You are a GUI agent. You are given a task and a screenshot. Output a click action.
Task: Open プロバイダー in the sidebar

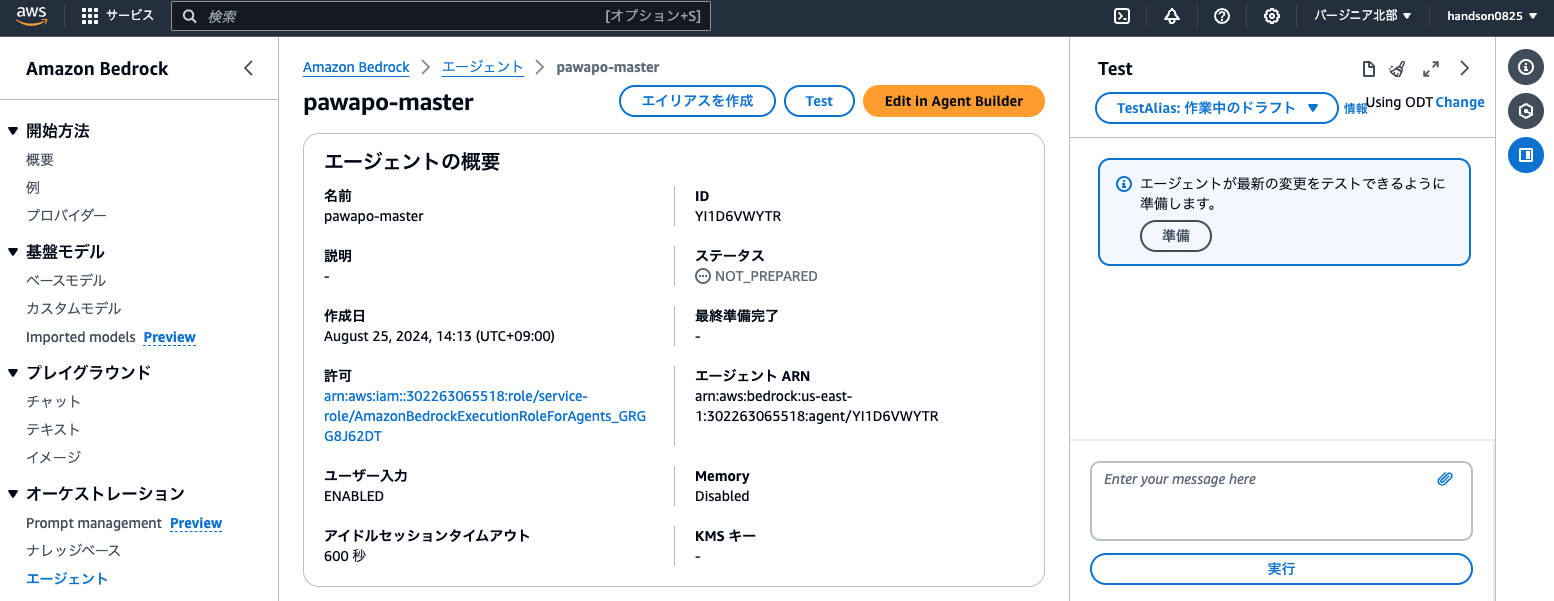[66, 216]
